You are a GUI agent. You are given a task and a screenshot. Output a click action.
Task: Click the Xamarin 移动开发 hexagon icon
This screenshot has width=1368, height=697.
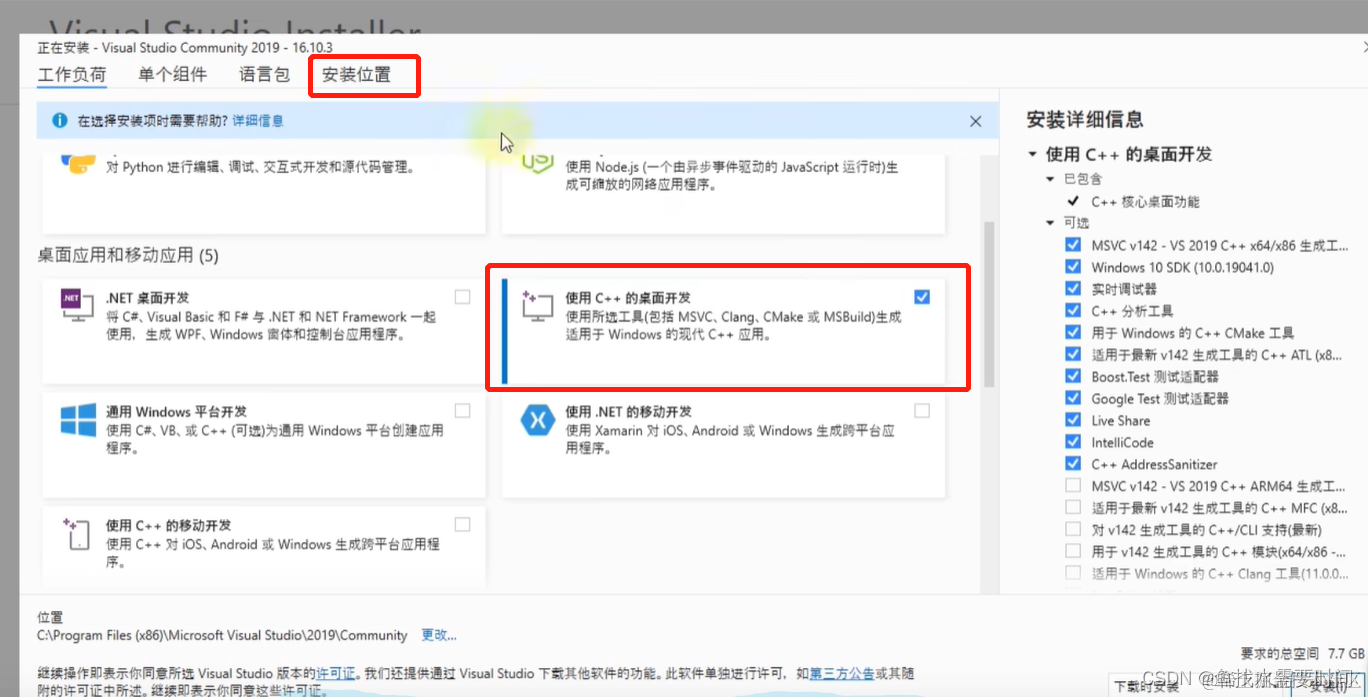click(537, 421)
